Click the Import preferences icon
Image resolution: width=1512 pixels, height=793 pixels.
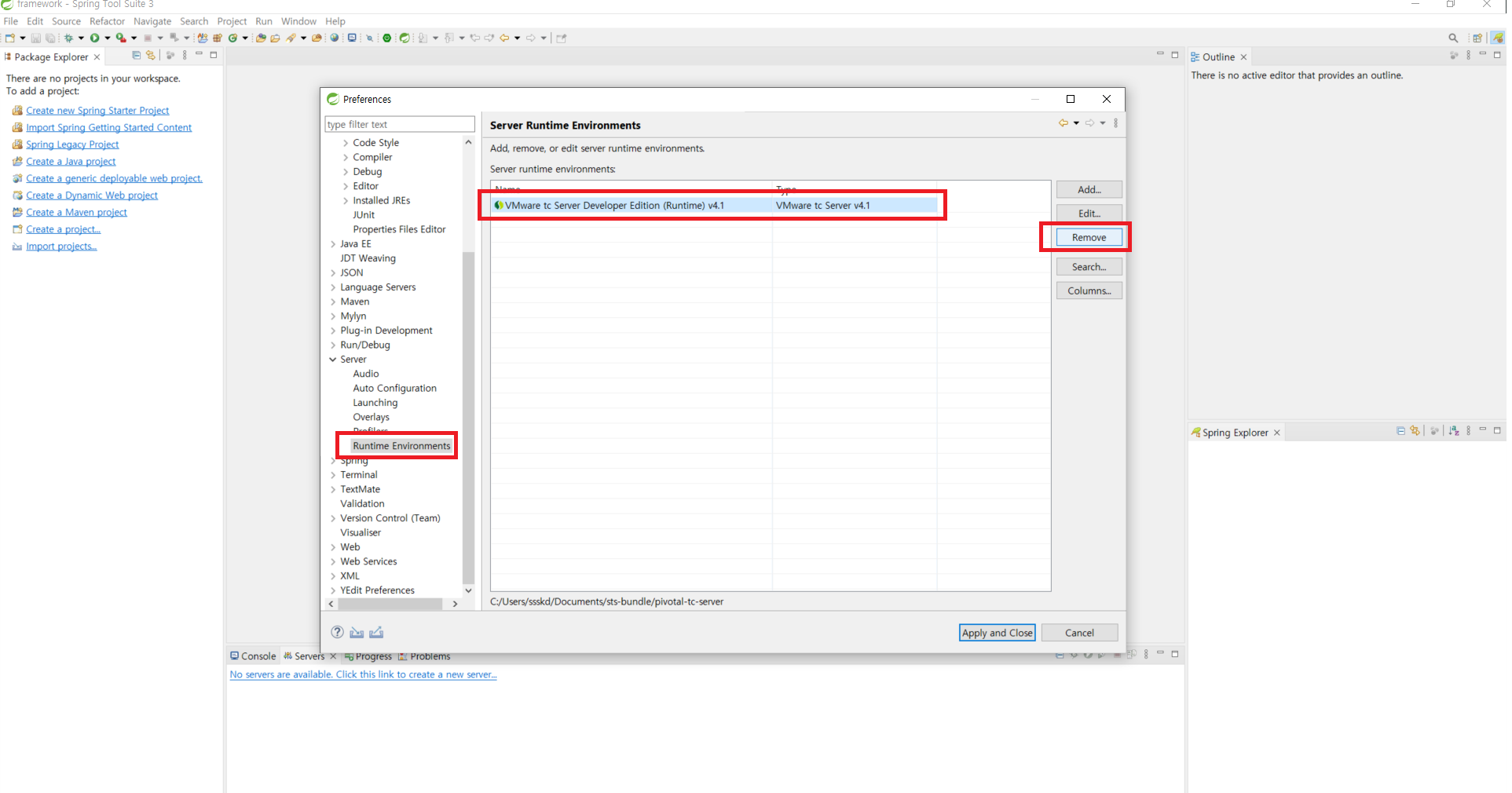coord(357,632)
